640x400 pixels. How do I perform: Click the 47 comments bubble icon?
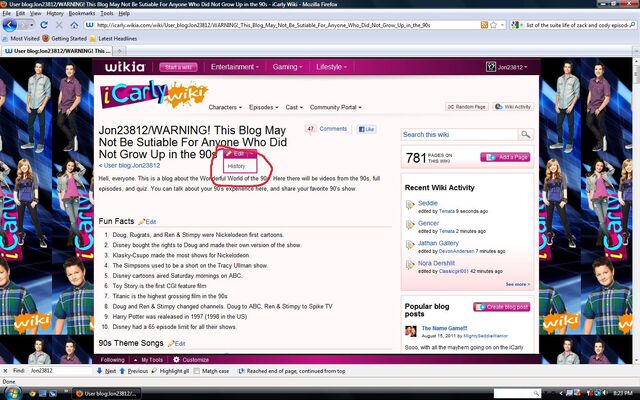click(310, 129)
